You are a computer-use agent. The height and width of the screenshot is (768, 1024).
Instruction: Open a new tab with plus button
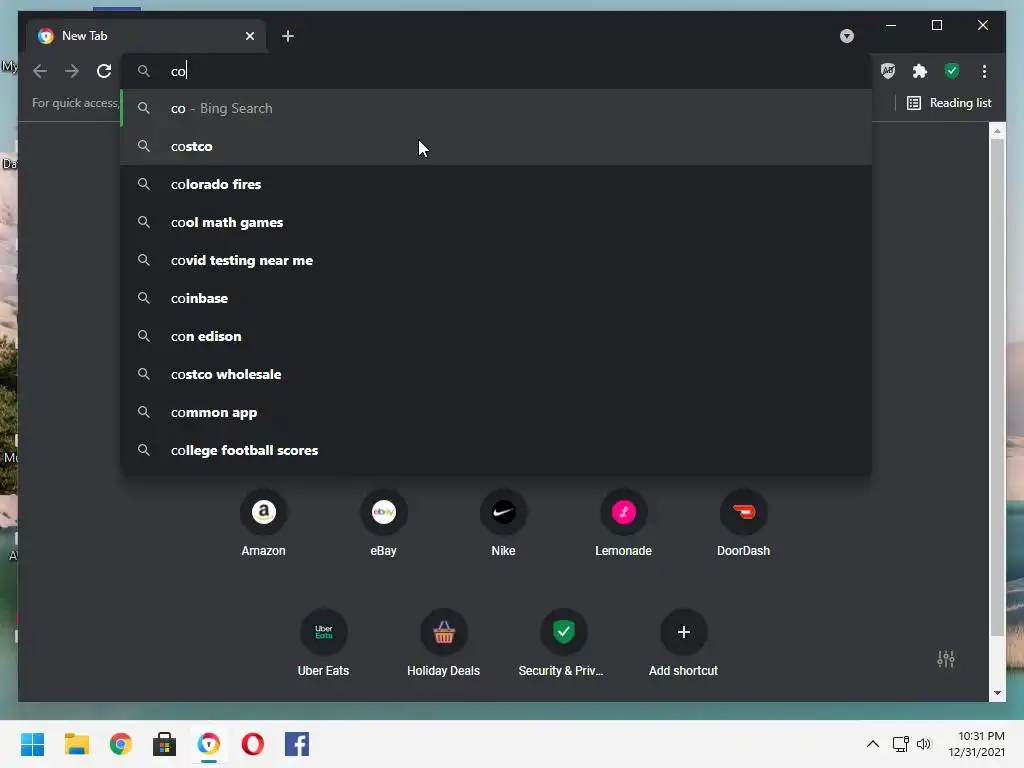pyautogui.click(x=288, y=36)
